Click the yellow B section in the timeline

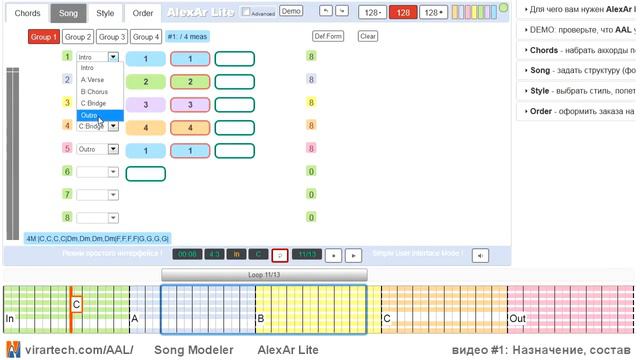click(x=318, y=309)
